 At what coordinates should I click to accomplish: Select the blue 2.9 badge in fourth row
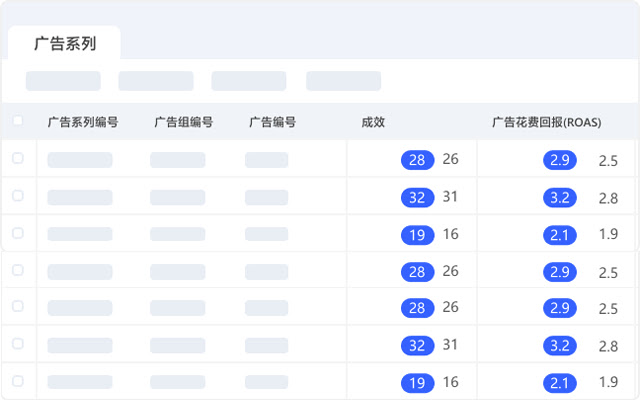point(560,272)
